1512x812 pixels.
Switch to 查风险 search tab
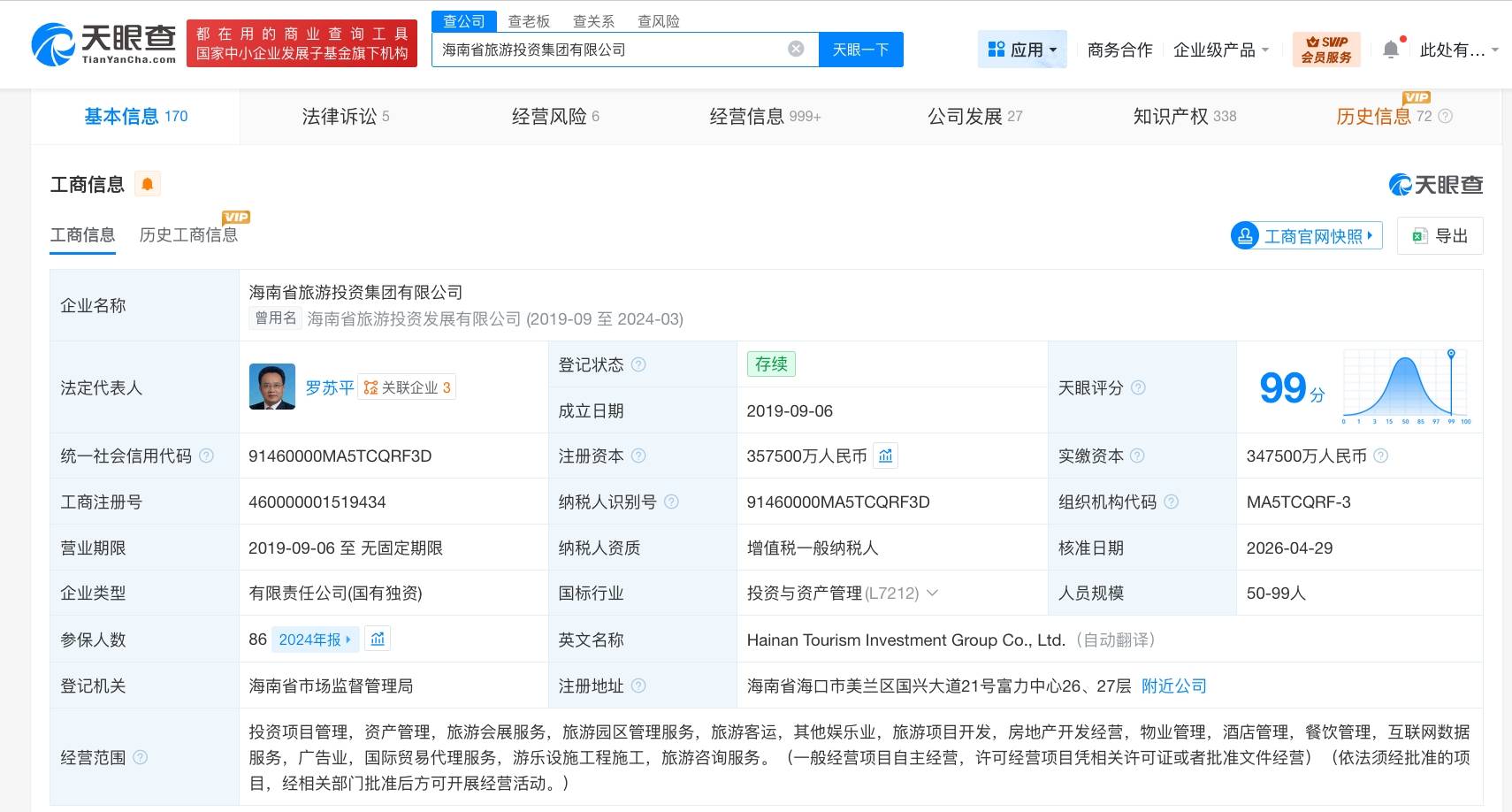pos(659,21)
